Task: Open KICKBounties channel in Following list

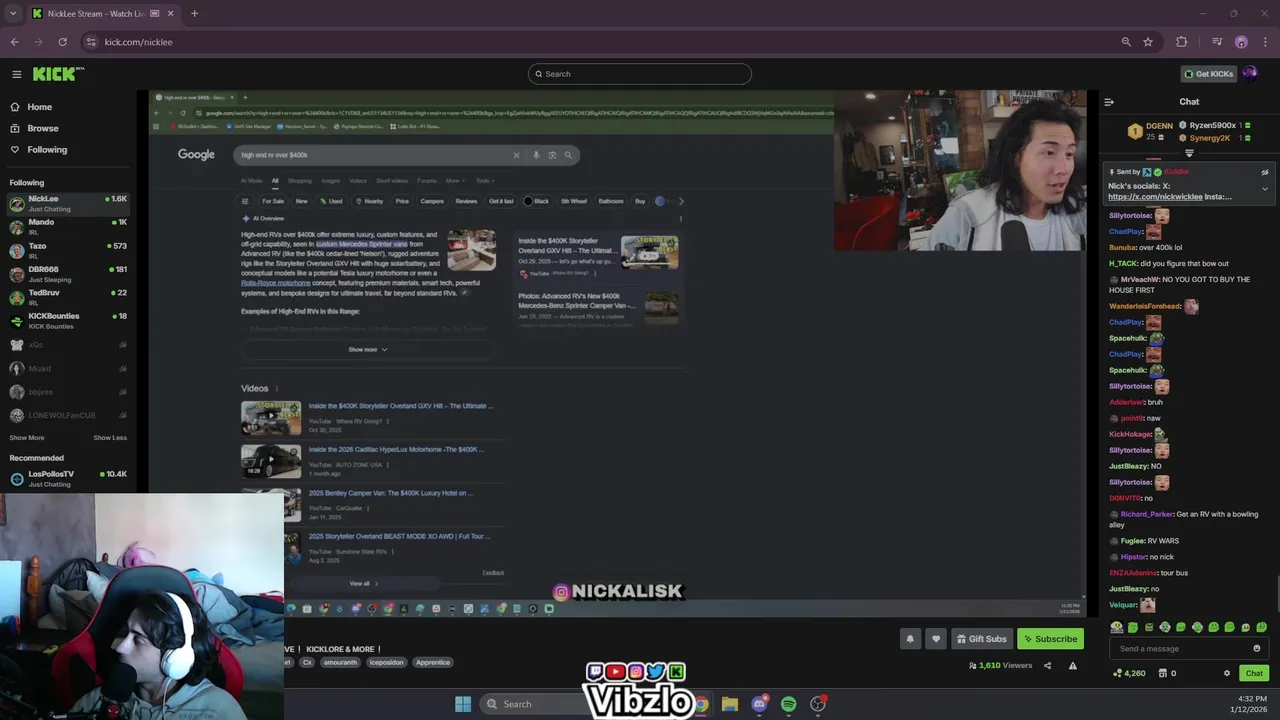Action: click(x=68, y=320)
